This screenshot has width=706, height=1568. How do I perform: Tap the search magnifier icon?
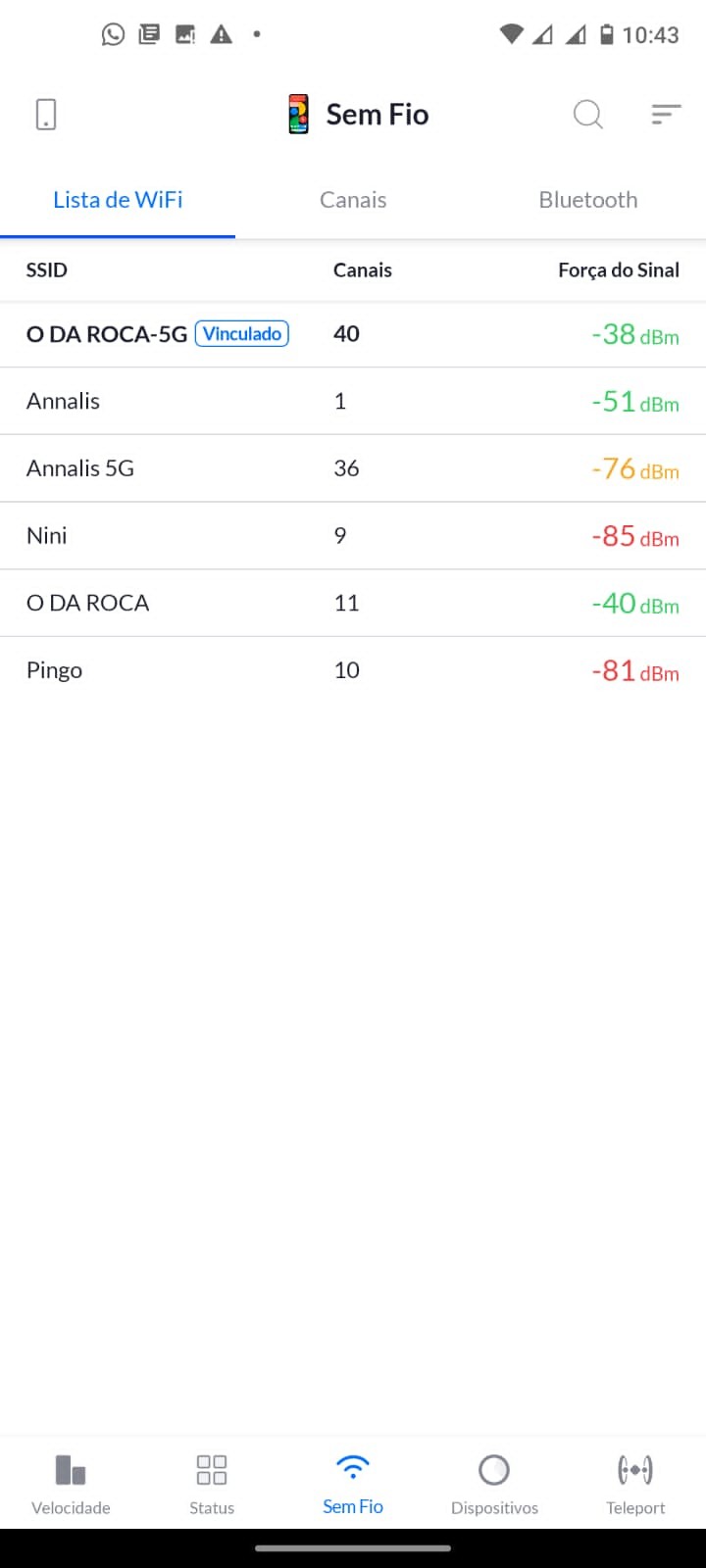pyautogui.click(x=587, y=115)
